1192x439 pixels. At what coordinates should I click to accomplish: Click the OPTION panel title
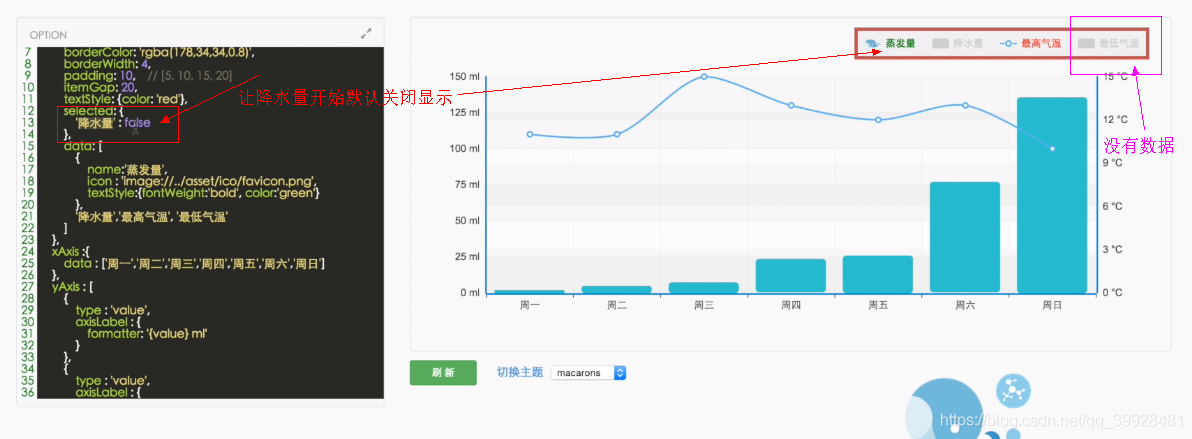(x=48, y=35)
